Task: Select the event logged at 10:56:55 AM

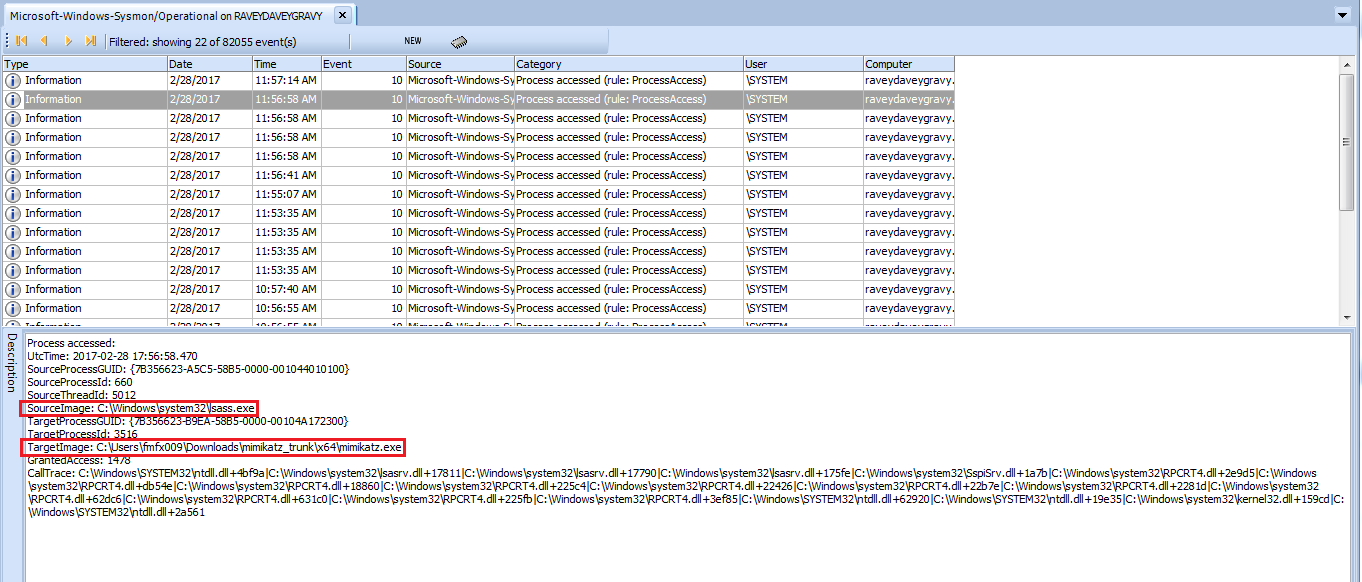Action: [x=479, y=308]
